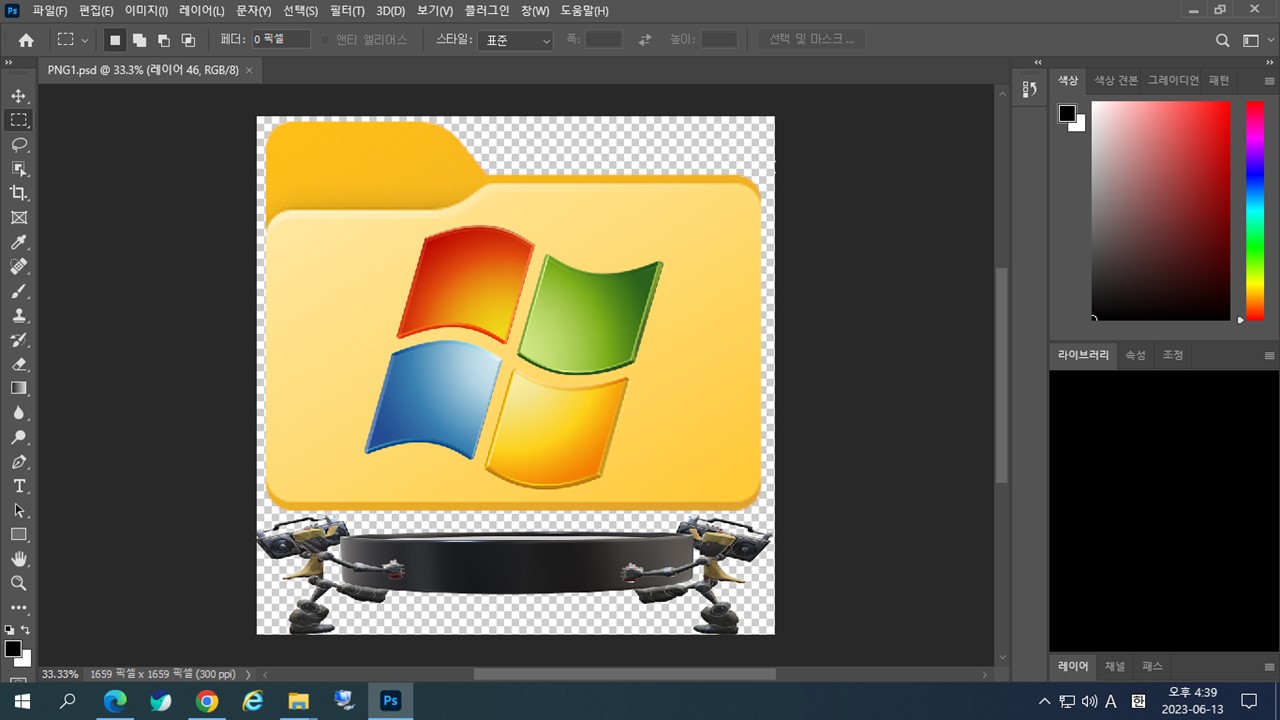This screenshot has width=1280, height=720.
Task: Click the 선택 및 마스크 button
Action: tap(812, 40)
